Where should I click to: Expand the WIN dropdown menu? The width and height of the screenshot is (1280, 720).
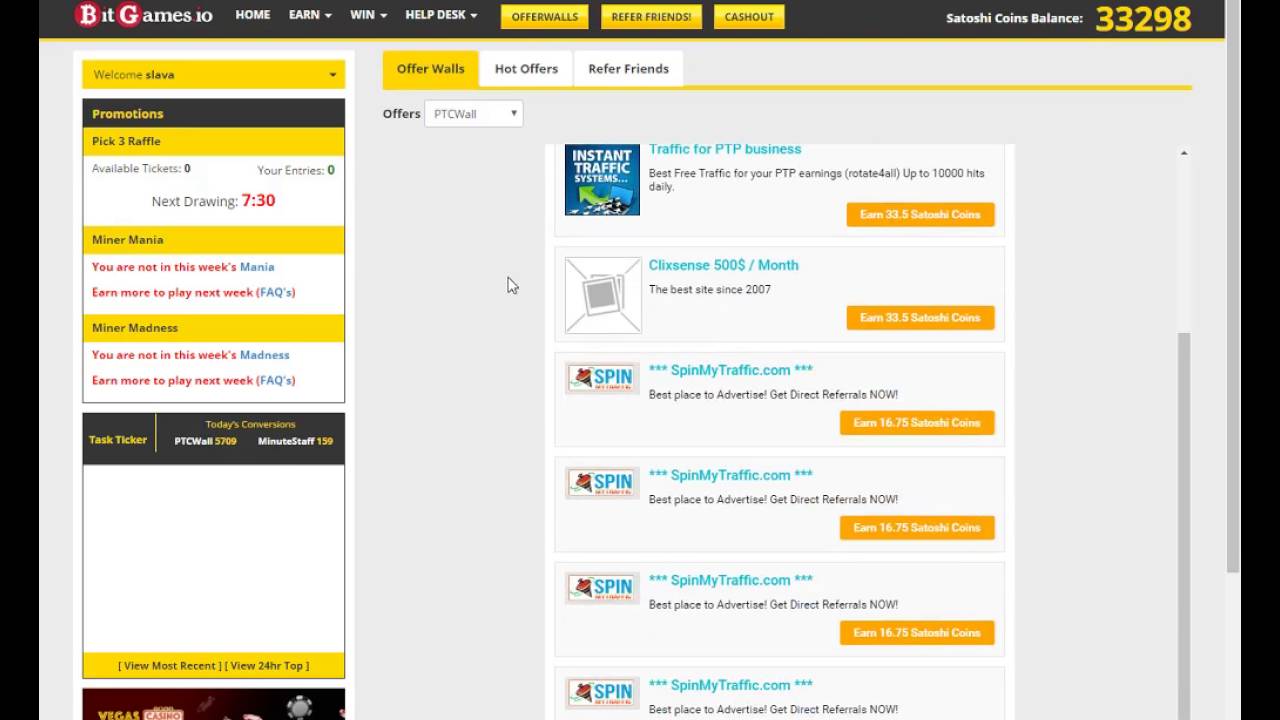coord(368,15)
